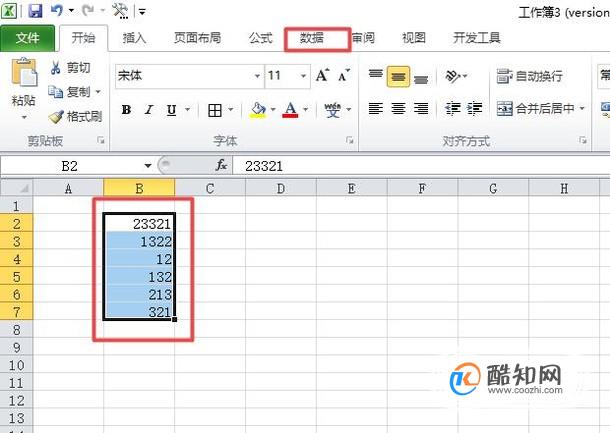The width and height of the screenshot is (610, 433).
Task: Align text right
Action: 421,109
